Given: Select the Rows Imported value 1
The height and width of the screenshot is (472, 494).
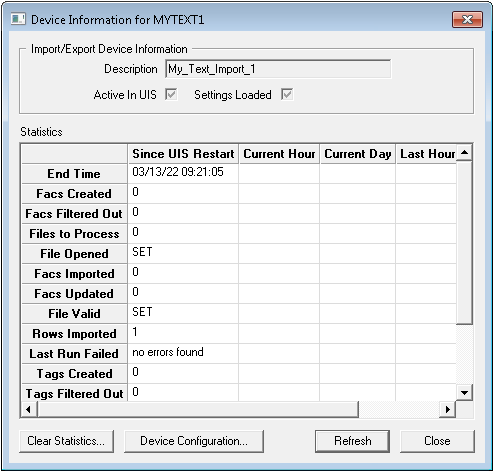Looking at the screenshot, I should [183, 333].
